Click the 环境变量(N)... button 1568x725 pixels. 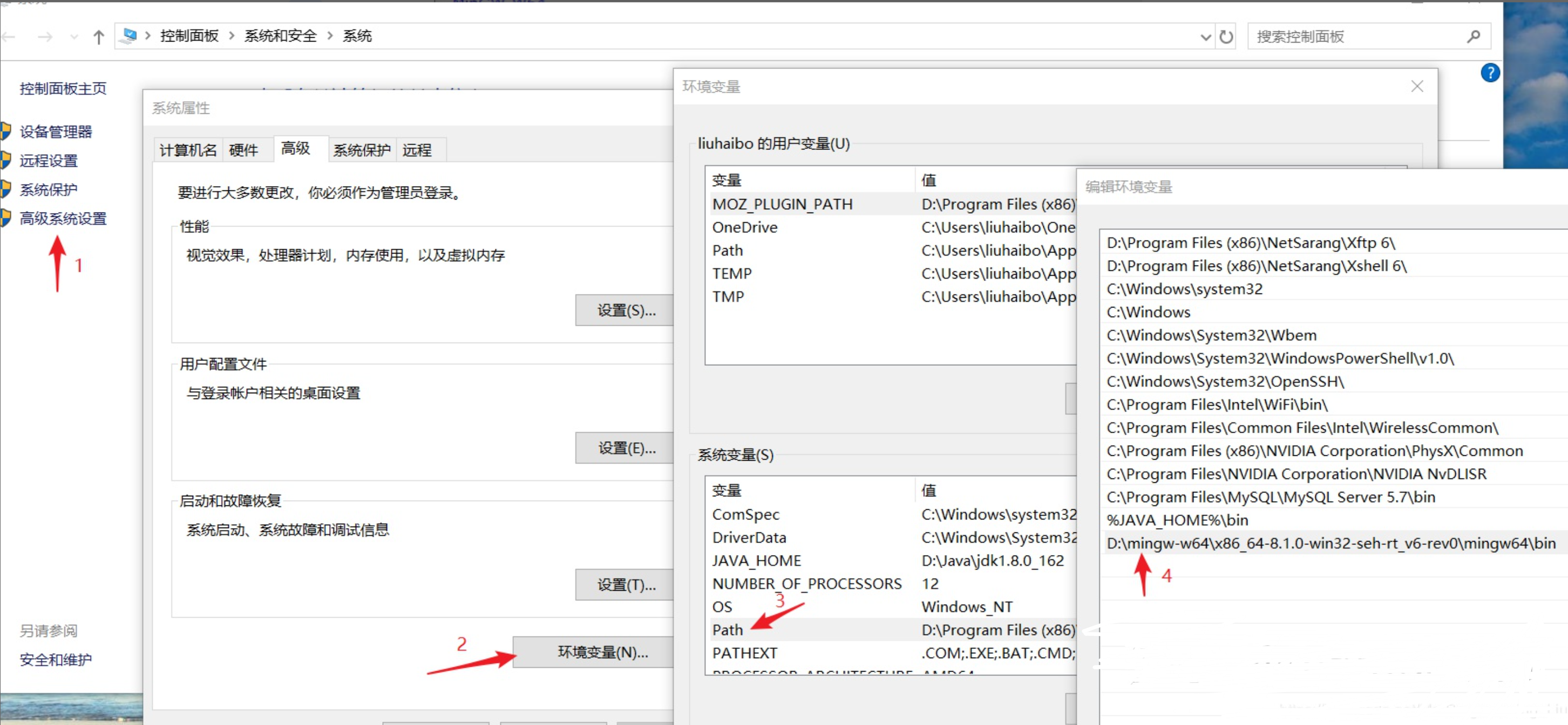601,652
